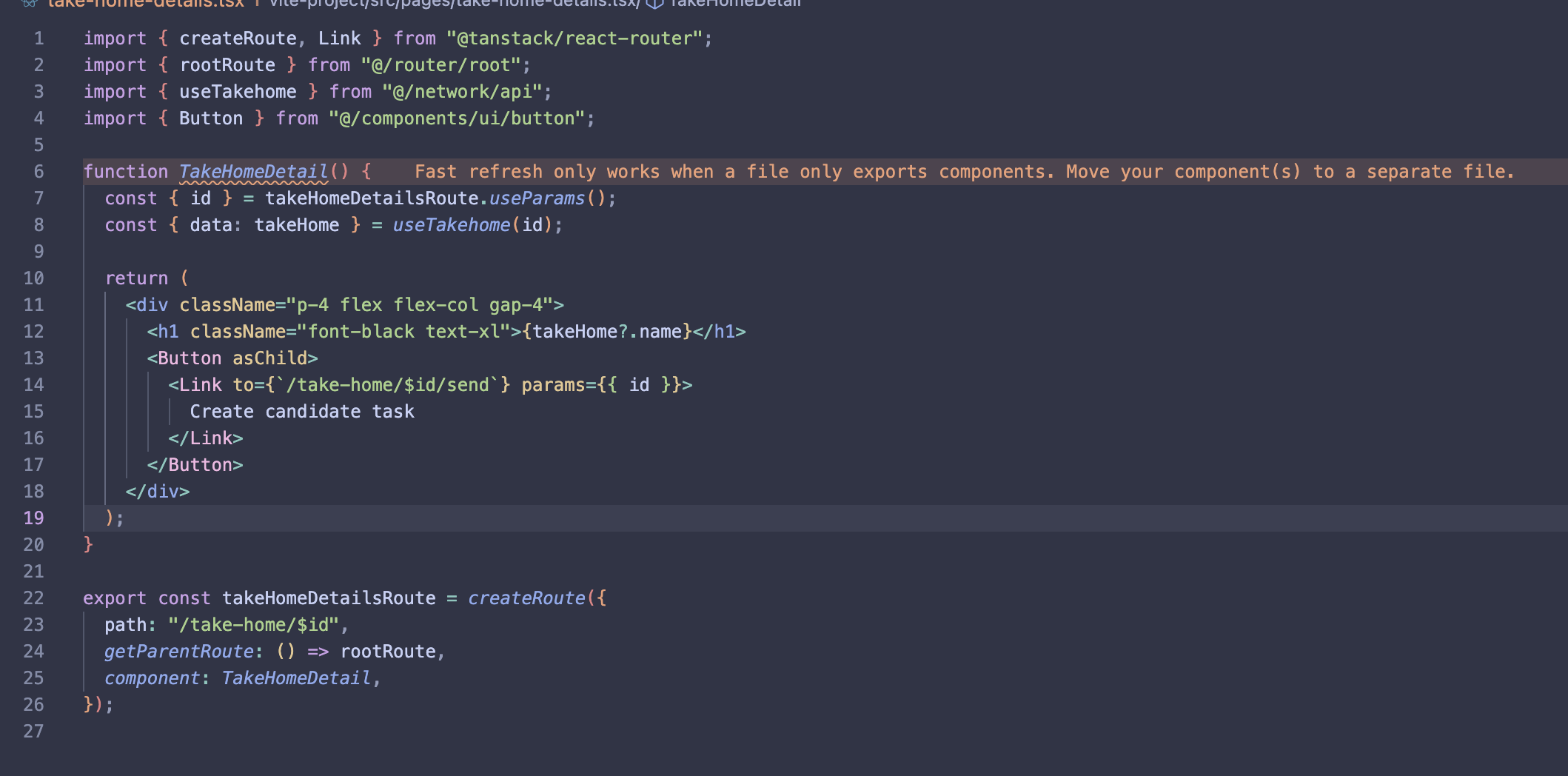Image resolution: width=1568 pixels, height=776 pixels.
Task: Click takeHomeDetailsRoute on line 22
Action: 329,598
